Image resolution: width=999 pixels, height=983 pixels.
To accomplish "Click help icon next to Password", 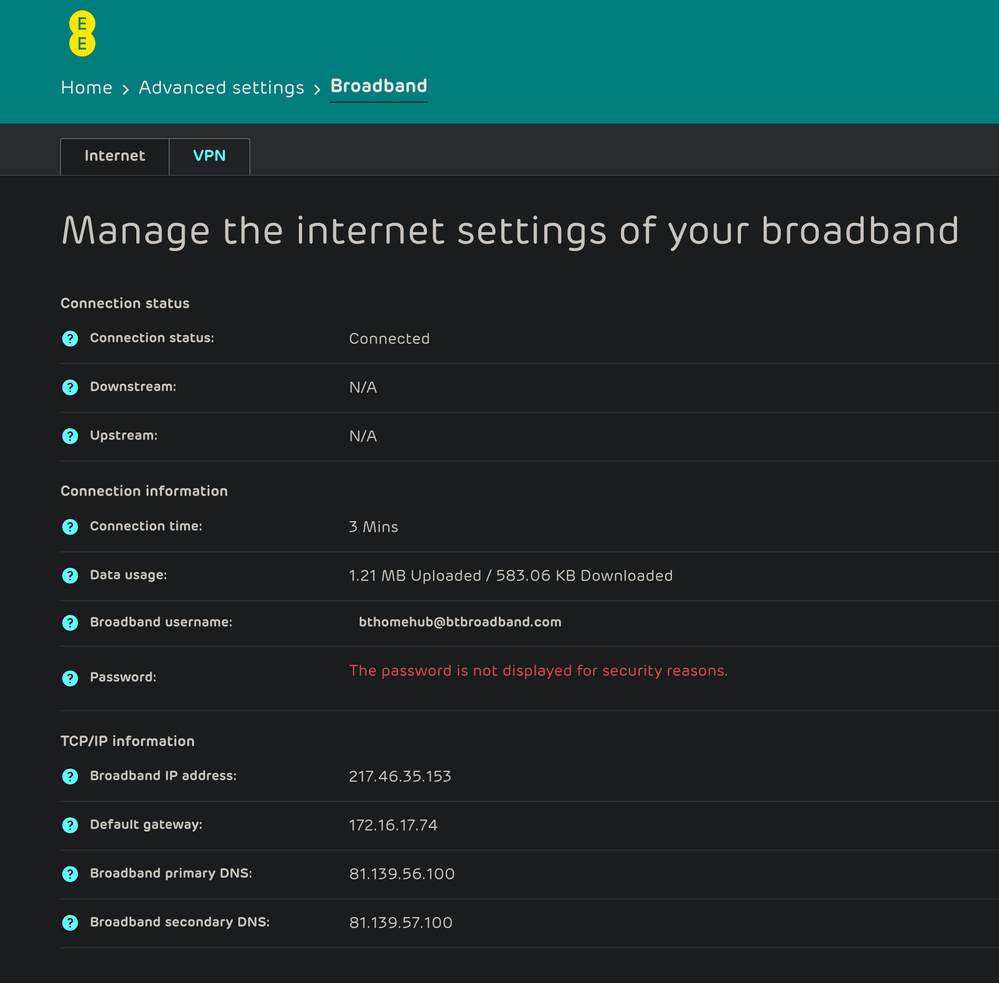I will click(70, 678).
